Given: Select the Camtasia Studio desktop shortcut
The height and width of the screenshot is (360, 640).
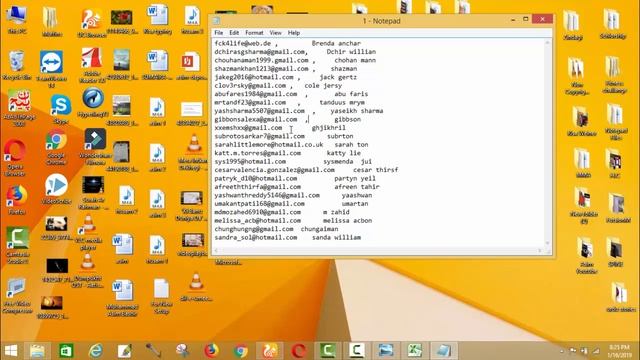Looking at the screenshot, I should point(18,245).
